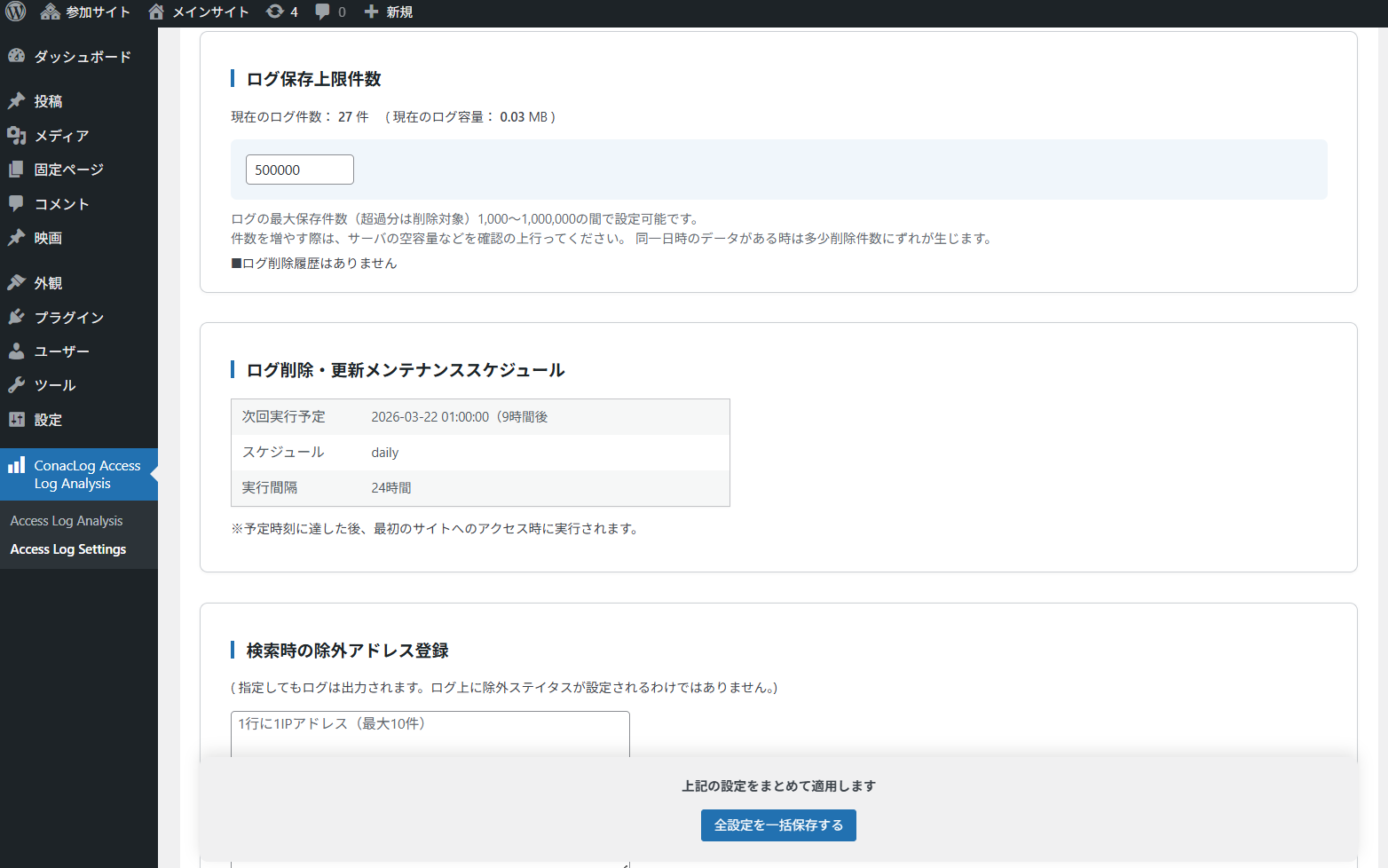The width and height of the screenshot is (1388, 868).
Task: Click the 検索時の除外アドレス登録 heading
Action: [347, 651]
